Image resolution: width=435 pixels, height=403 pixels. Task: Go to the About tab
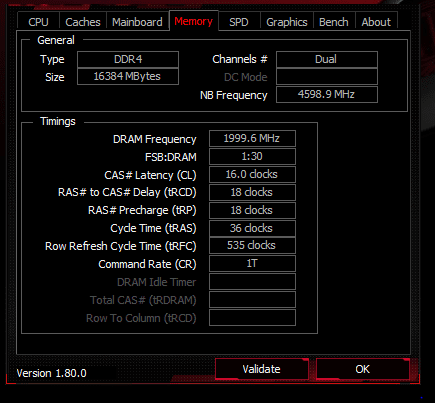pyautogui.click(x=376, y=22)
